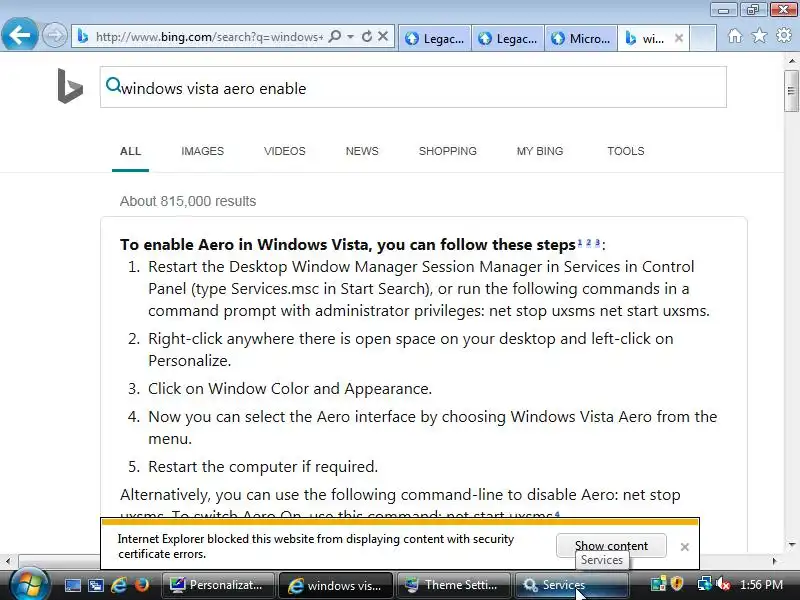Click the search magnifier in address bar

[335, 37]
